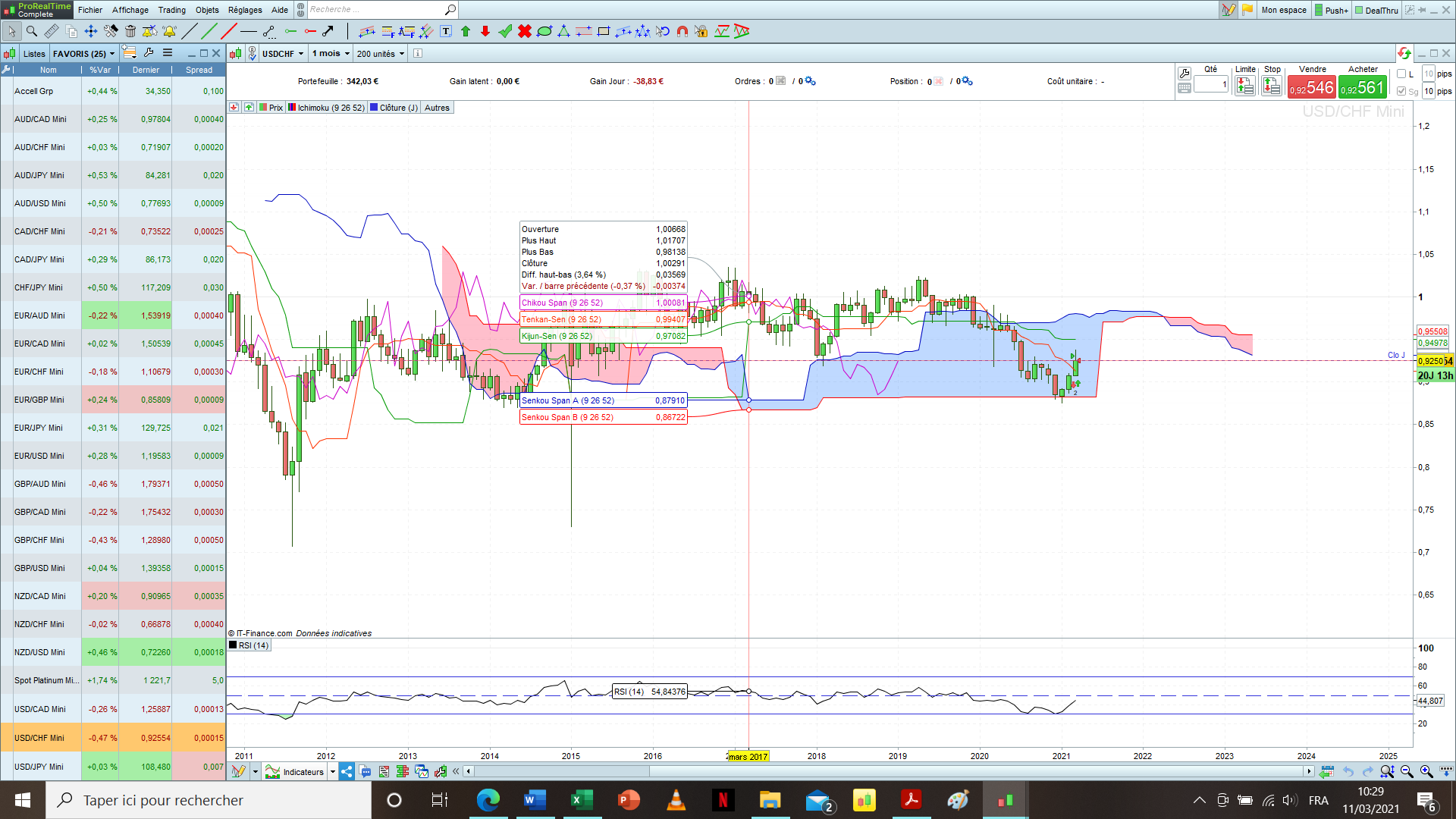
Task: Toggle the Sg stop checkbox
Action: (1401, 92)
